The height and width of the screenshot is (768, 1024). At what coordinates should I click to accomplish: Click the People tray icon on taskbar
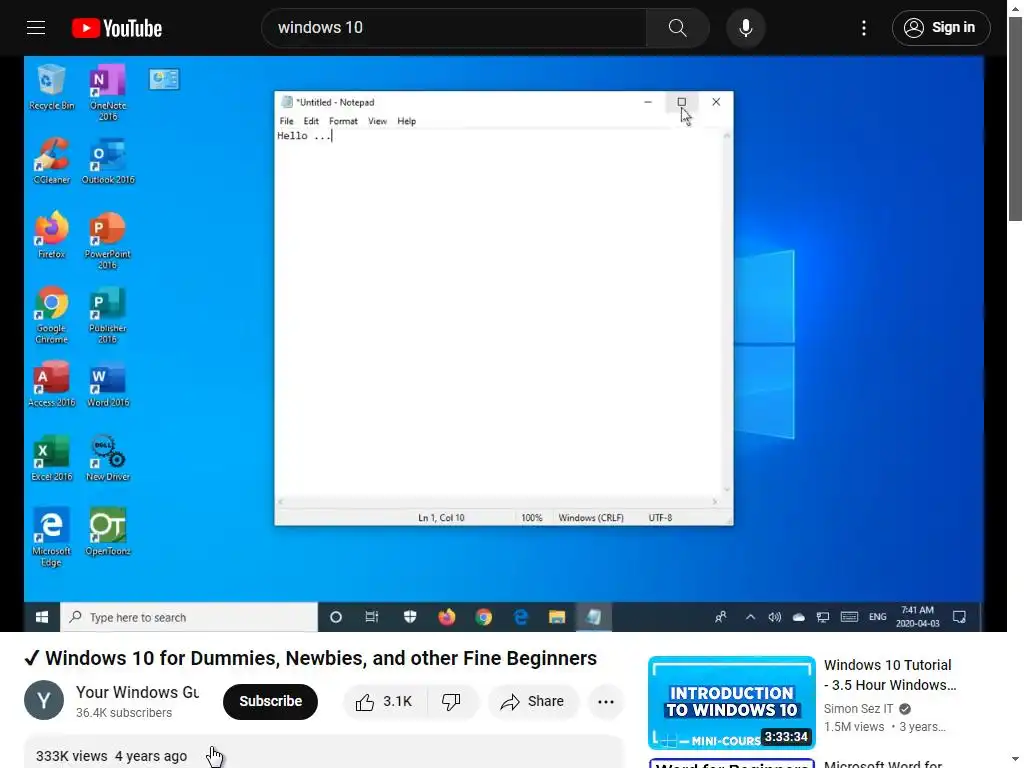click(720, 617)
